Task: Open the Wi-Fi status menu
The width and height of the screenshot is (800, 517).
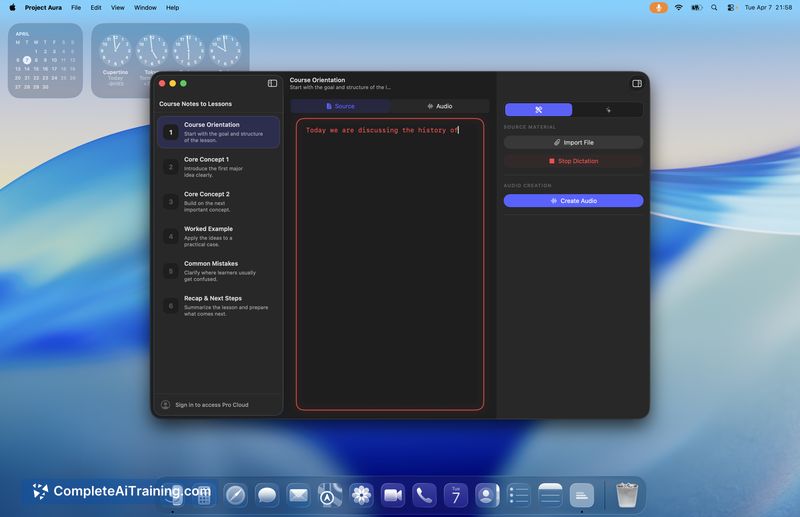Action: [679, 8]
